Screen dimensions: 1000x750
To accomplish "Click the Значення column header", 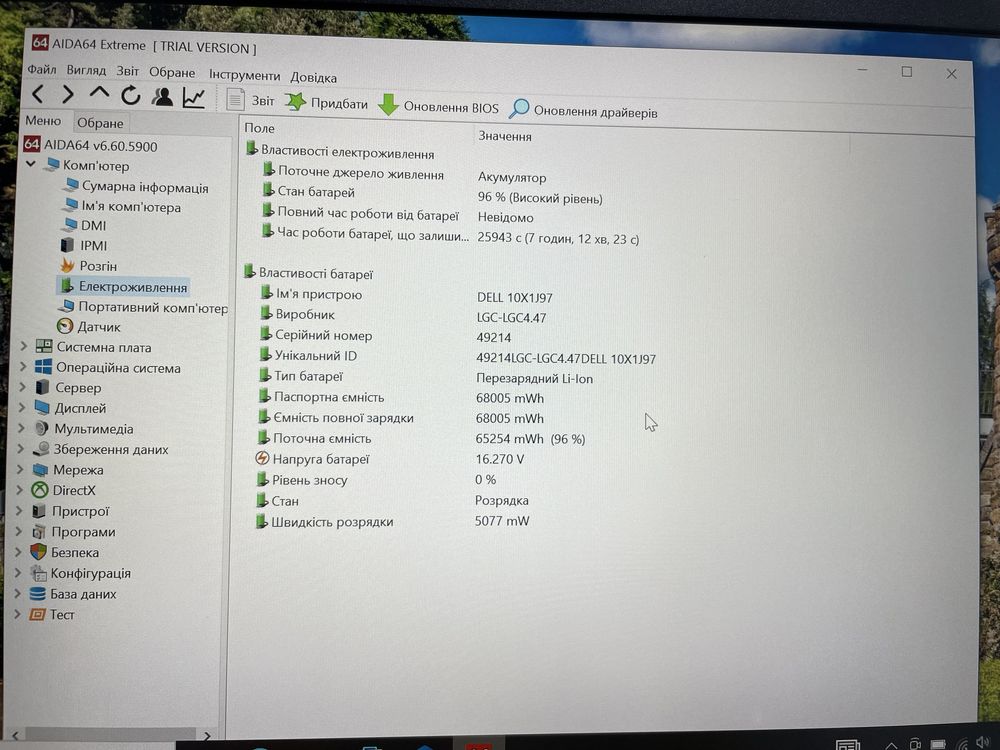I will tap(504, 136).
